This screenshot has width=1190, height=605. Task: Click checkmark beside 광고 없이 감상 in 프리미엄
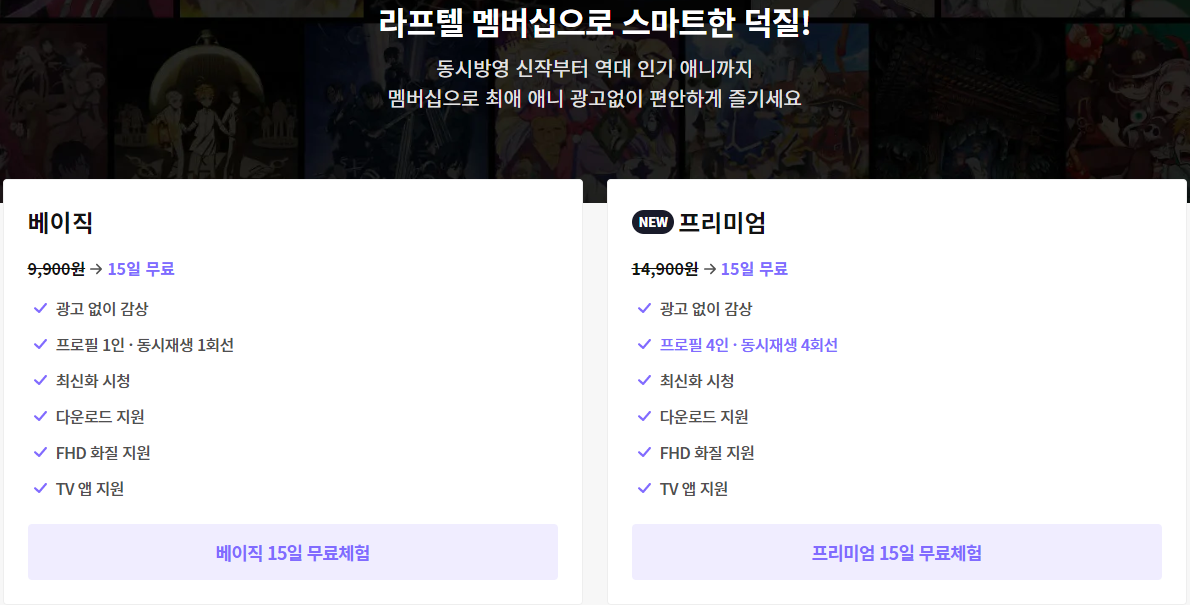(x=644, y=308)
